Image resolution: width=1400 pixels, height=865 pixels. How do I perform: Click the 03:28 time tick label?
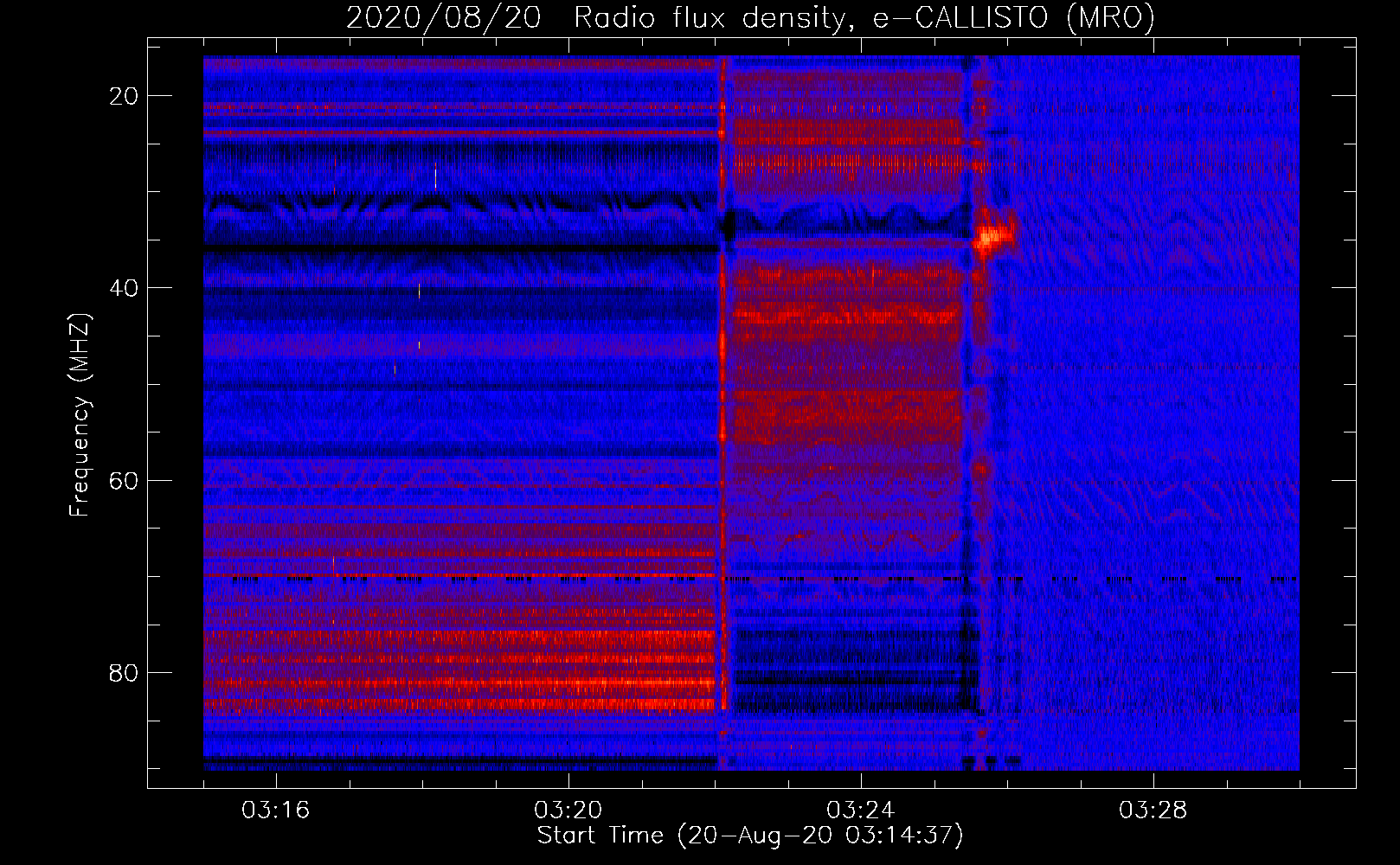(x=1153, y=811)
